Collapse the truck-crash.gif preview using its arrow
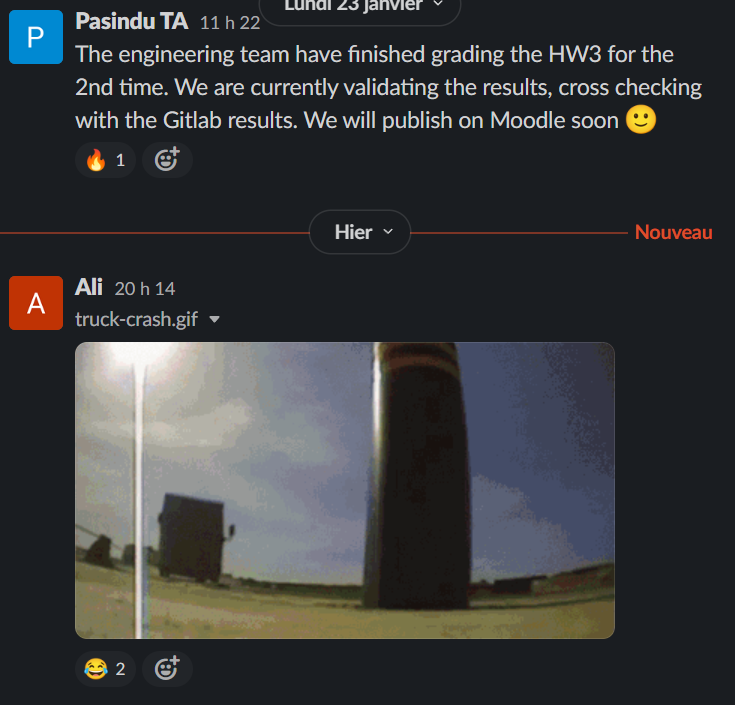This screenshot has width=735, height=705. pos(214,320)
